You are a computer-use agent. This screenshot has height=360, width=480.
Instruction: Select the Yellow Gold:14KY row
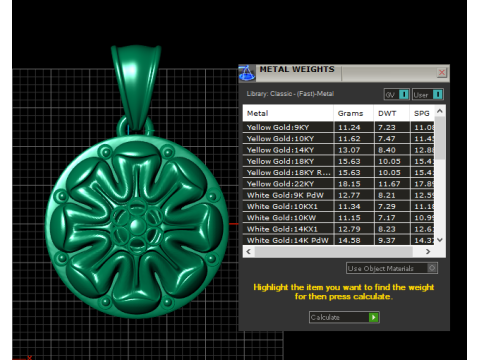pyautogui.click(x=339, y=150)
